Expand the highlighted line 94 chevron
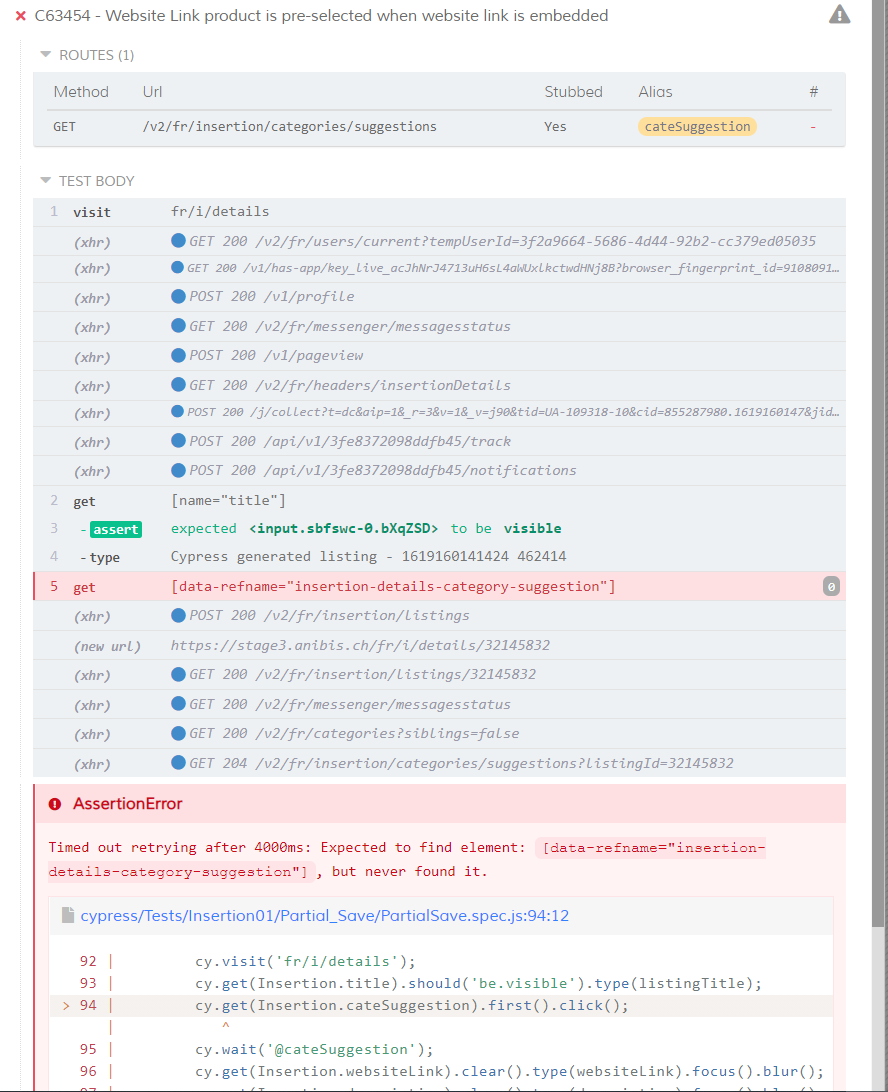The height and width of the screenshot is (1092, 888). coord(65,1003)
